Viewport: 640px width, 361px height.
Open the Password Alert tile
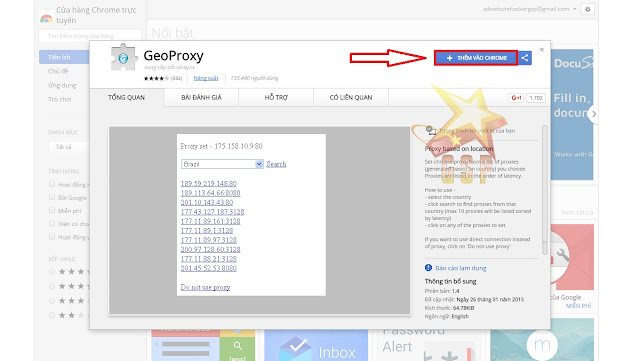click(x=429, y=345)
